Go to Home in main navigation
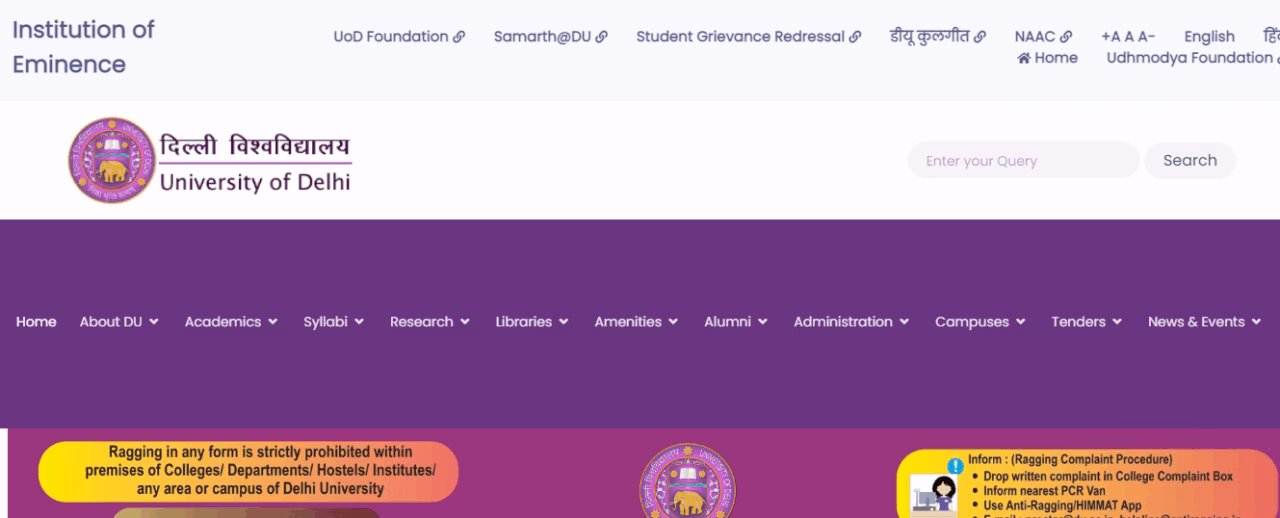The image size is (1280, 518). [x=36, y=322]
